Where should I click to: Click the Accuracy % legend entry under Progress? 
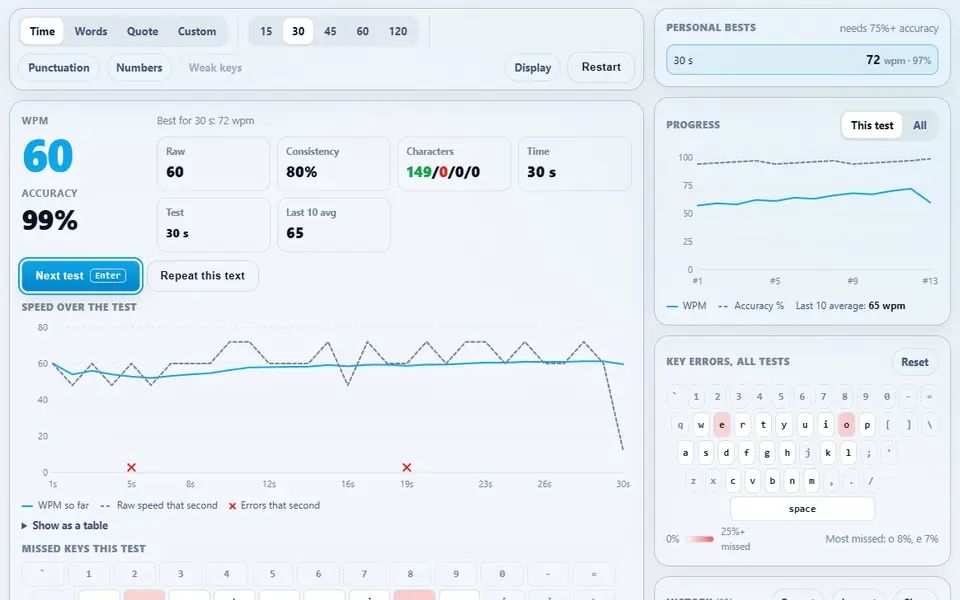click(x=751, y=306)
